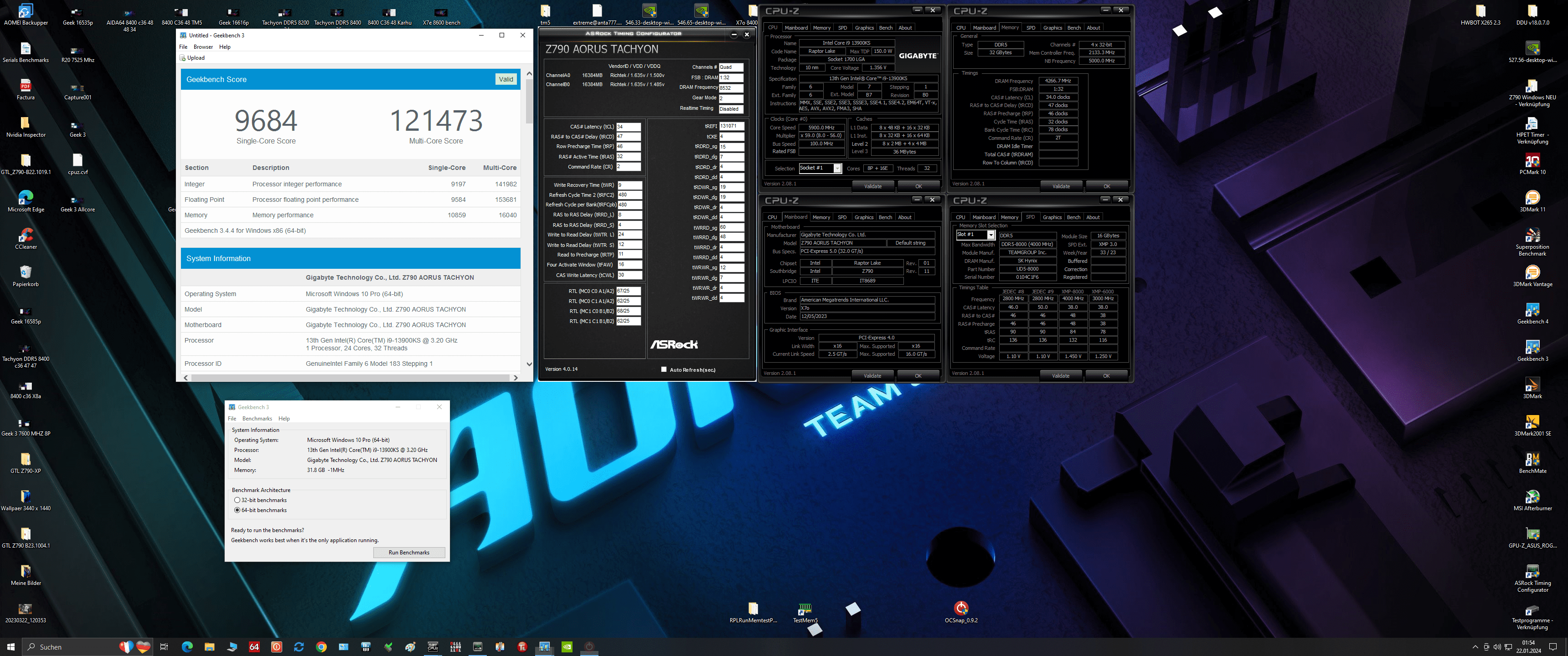Open About tab in CPU-Z Mainboard window

click(904, 217)
